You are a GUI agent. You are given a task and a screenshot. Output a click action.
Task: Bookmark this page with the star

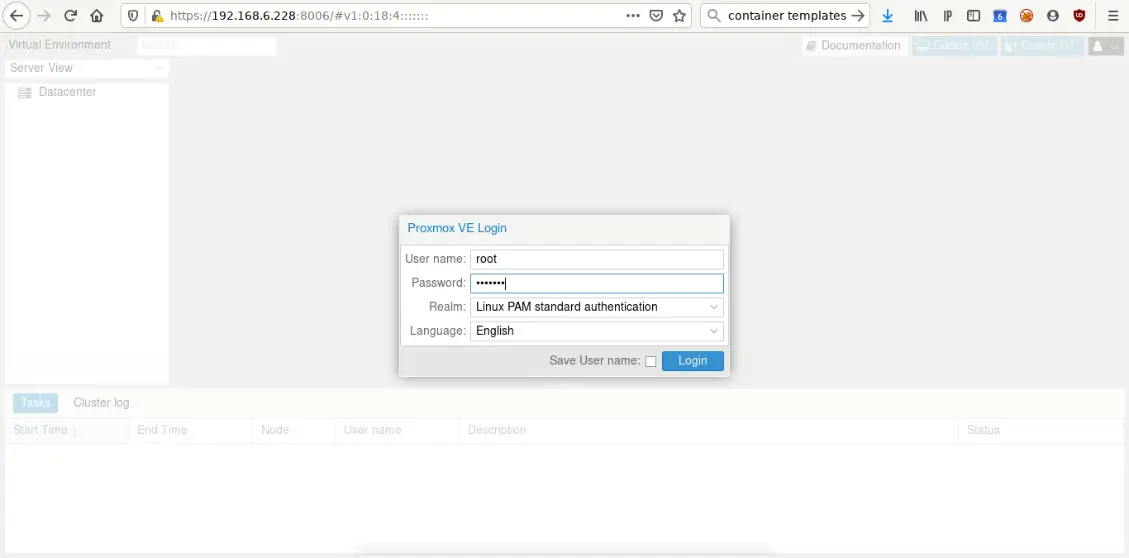(x=678, y=16)
